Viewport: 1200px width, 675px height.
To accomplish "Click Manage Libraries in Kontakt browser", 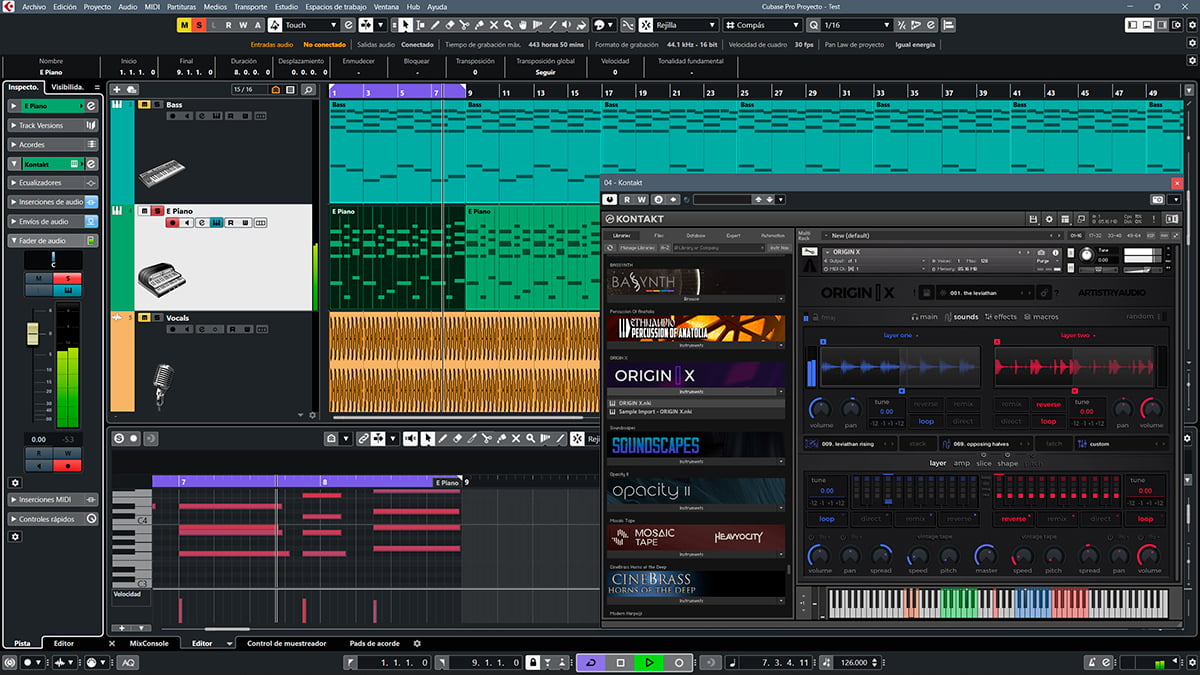I will pyautogui.click(x=636, y=246).
